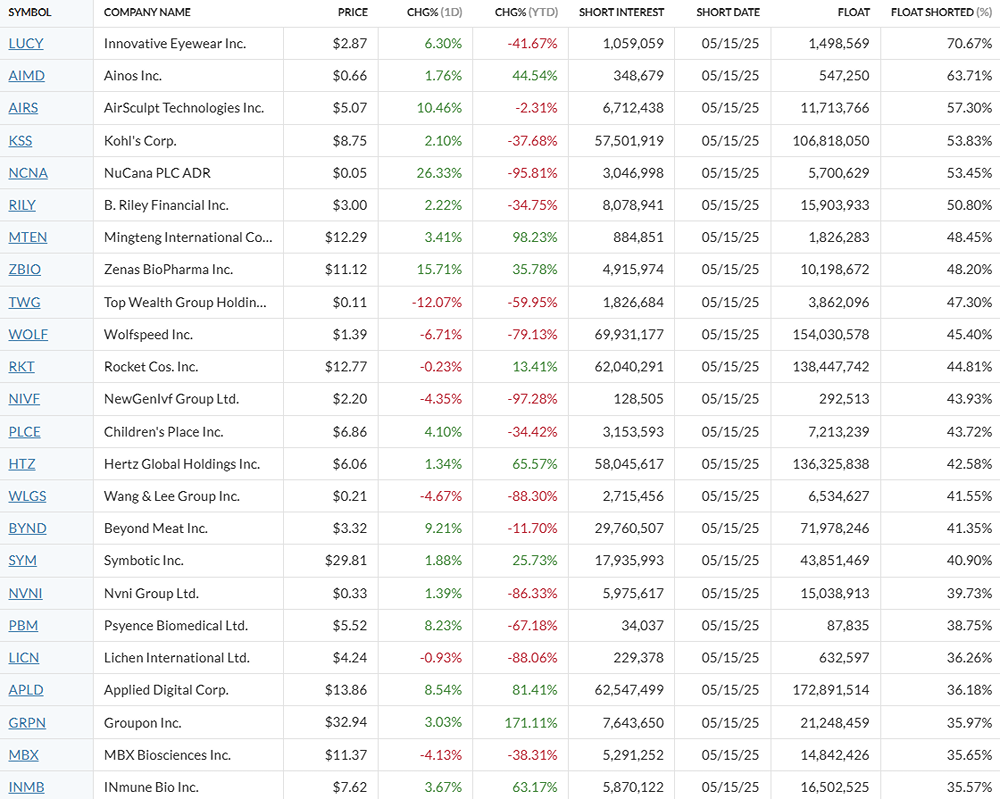Click the Short Interest column header

(x=621, y=12)
